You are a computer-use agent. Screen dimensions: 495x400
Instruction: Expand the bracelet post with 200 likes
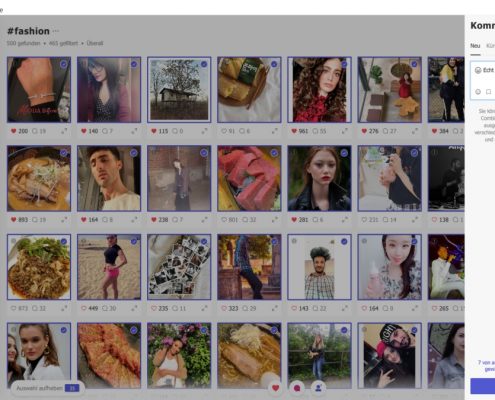pyautogui.click(x=64, y=131)
